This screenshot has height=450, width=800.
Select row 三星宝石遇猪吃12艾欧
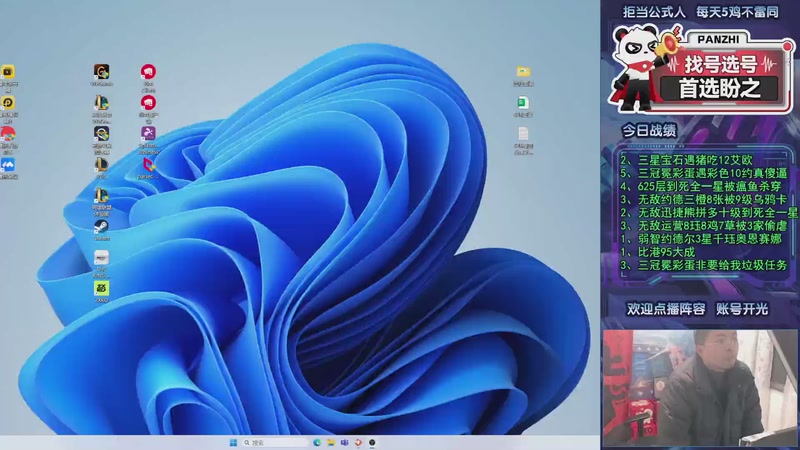[x=687, y=160]
